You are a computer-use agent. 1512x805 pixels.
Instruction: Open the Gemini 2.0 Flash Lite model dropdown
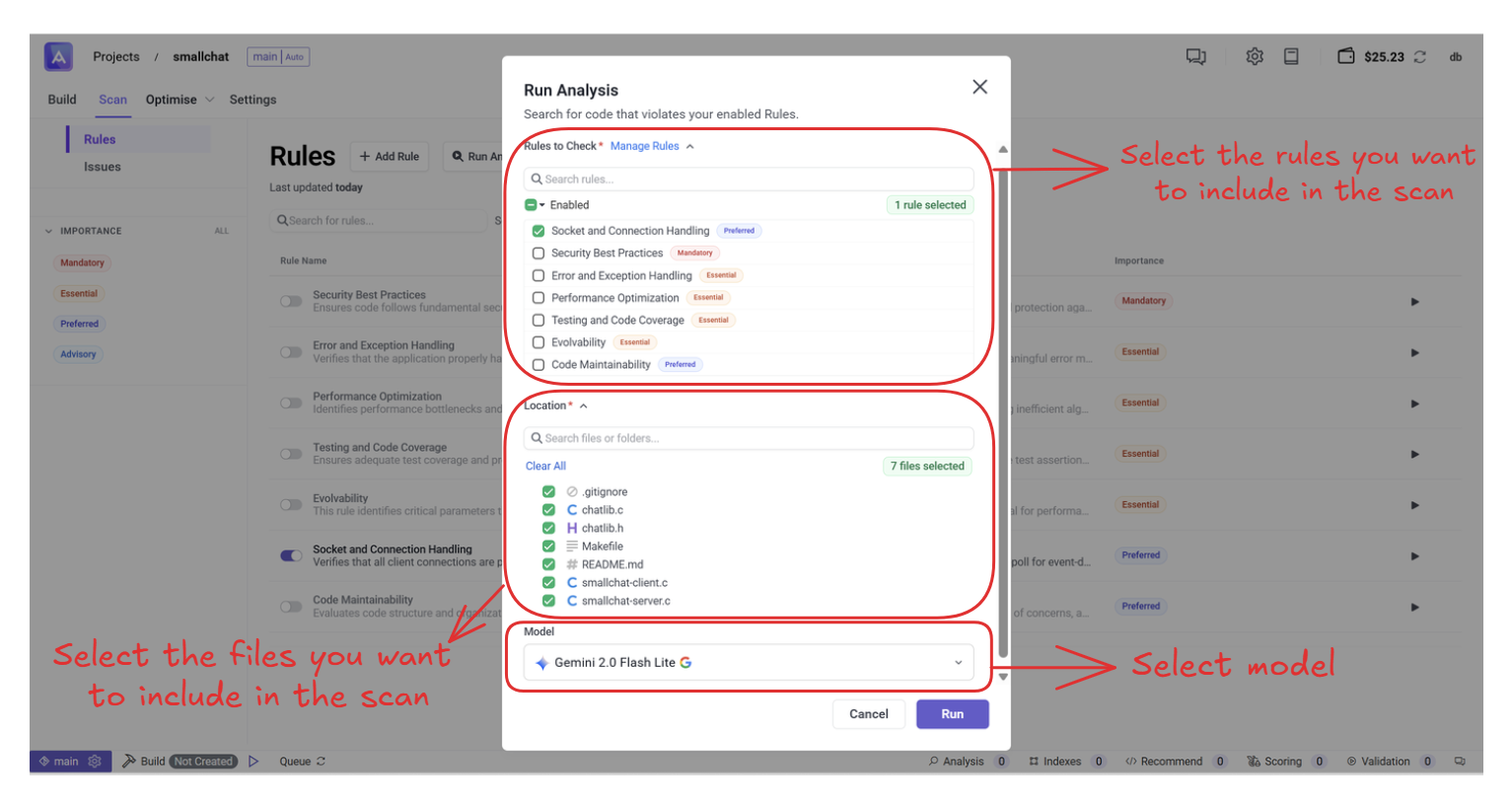[x=749, y=663]
